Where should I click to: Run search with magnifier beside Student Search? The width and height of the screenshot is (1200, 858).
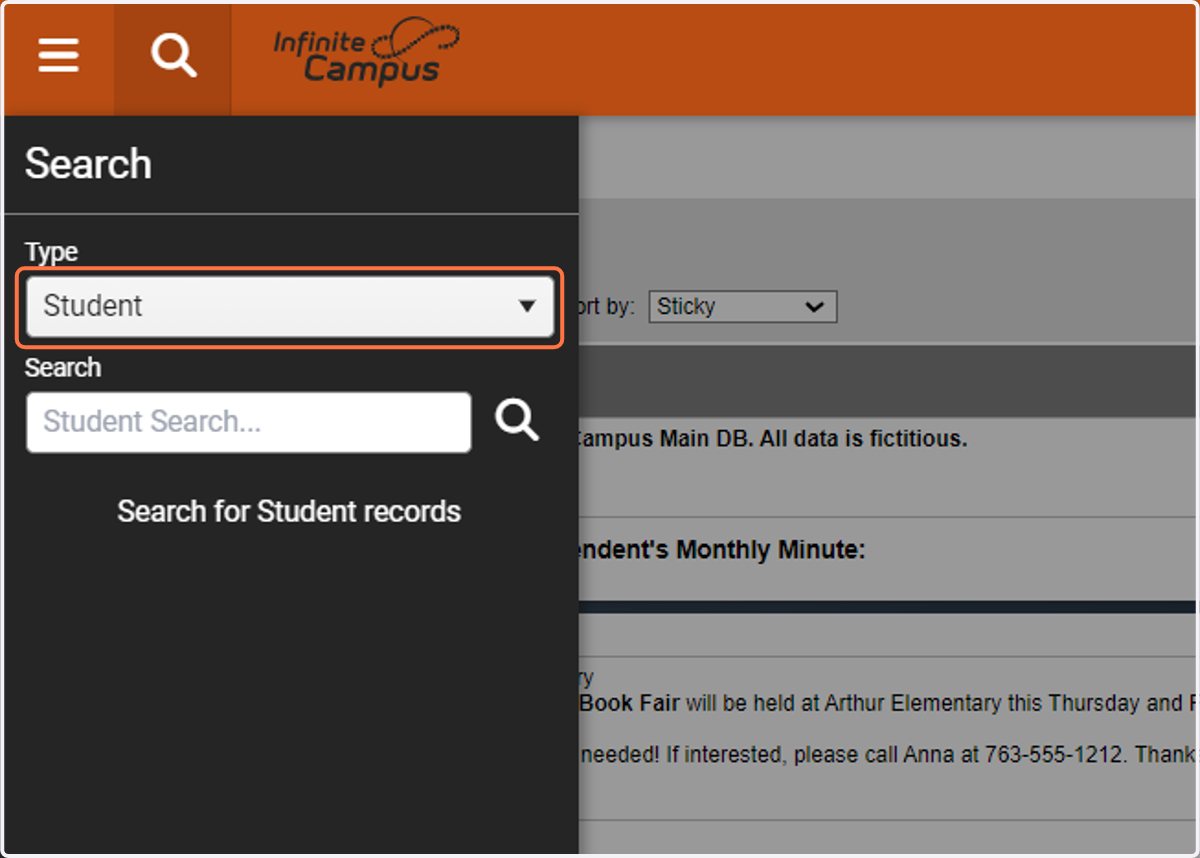(517, 421)
